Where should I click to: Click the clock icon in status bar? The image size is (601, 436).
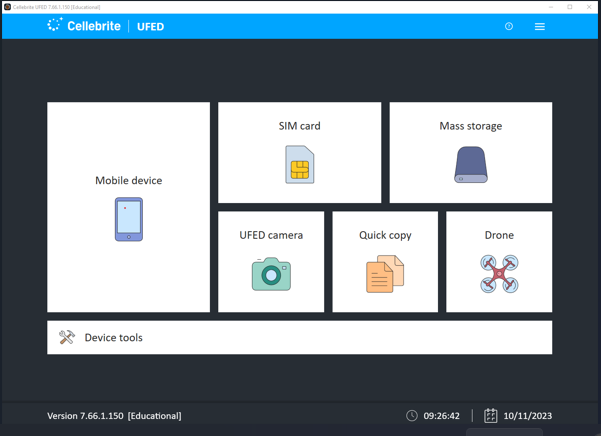412,416
